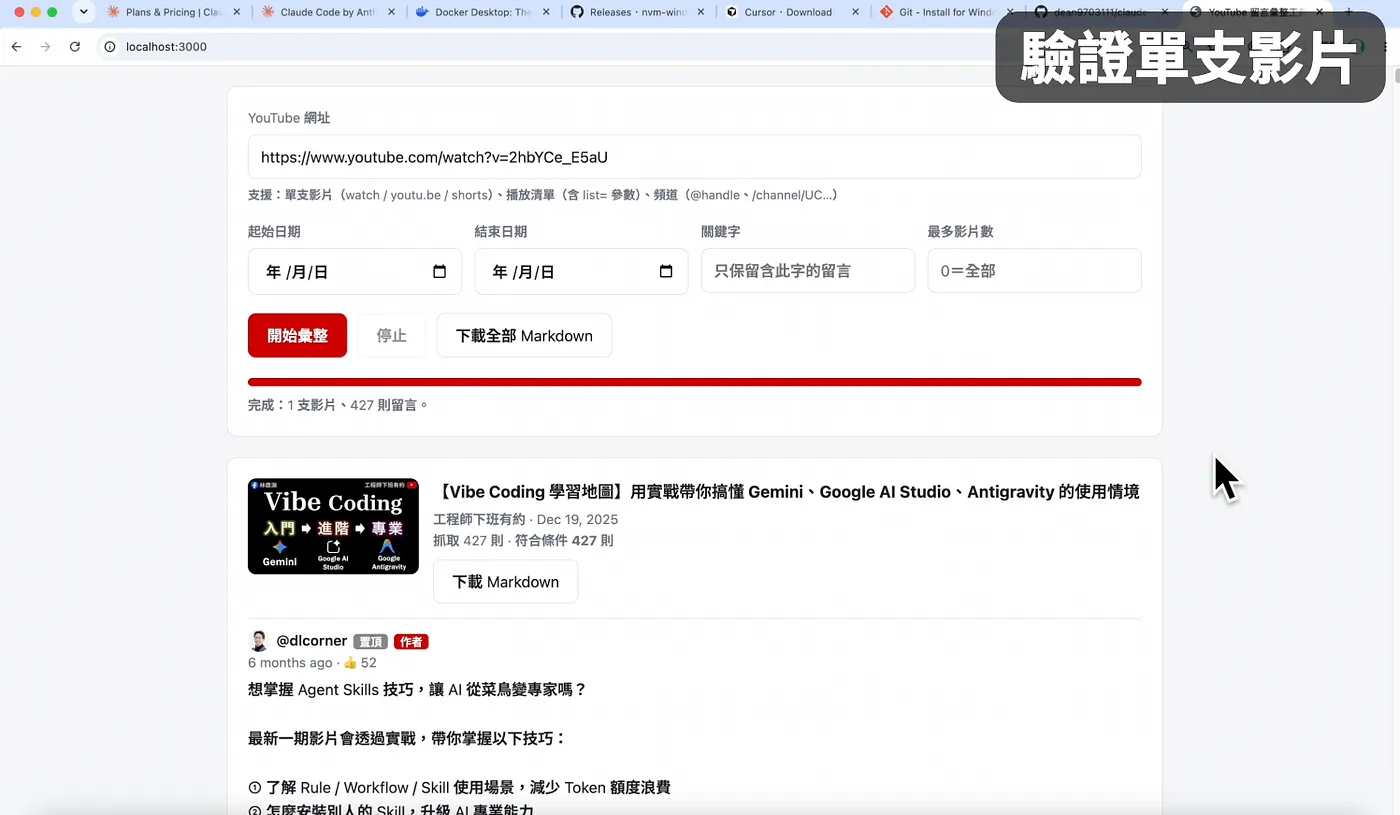1400x815 pixels.
Task: Click the 結束日期 date field
Action: (581, 271)
